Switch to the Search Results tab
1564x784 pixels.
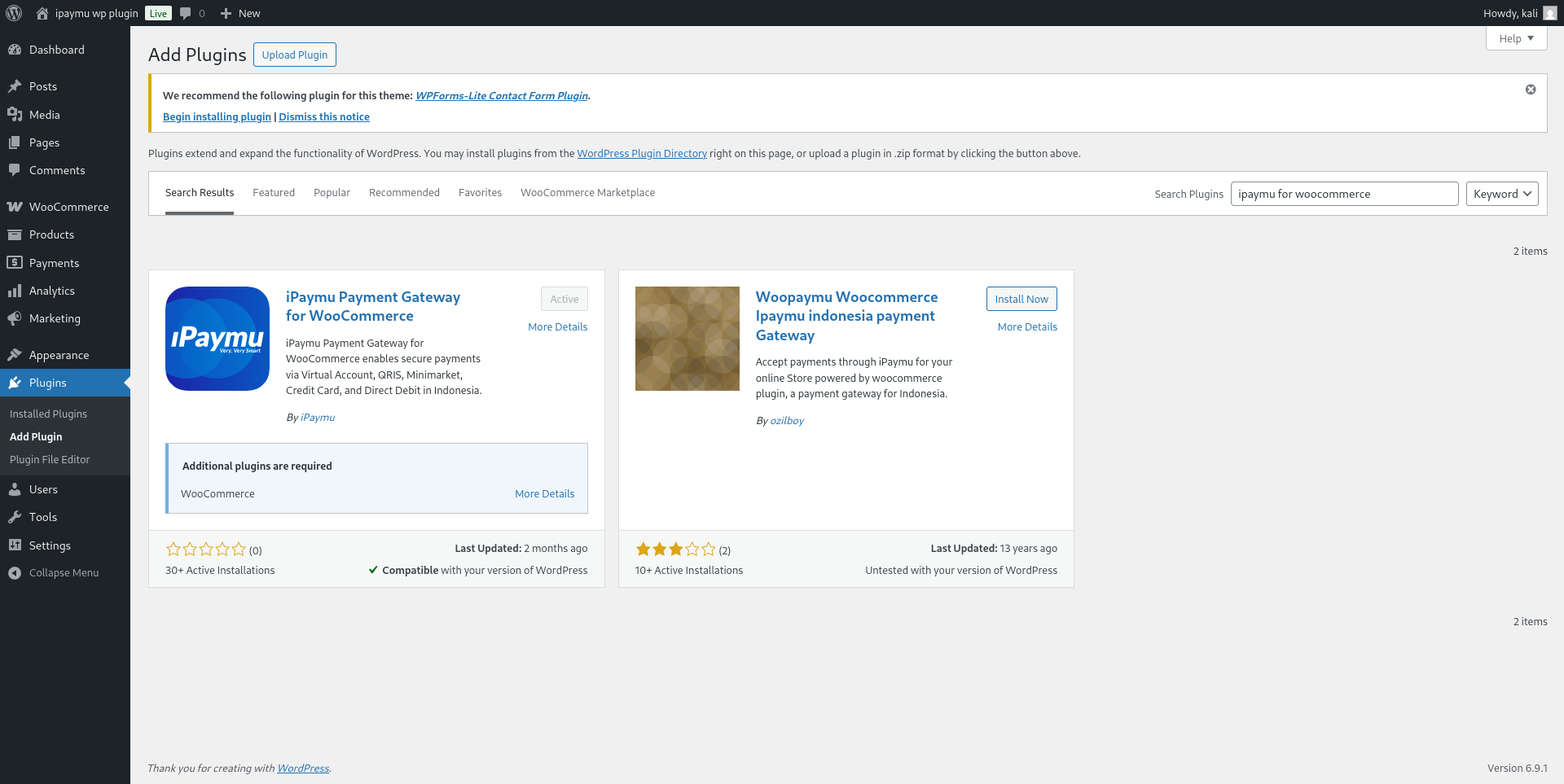200,193
